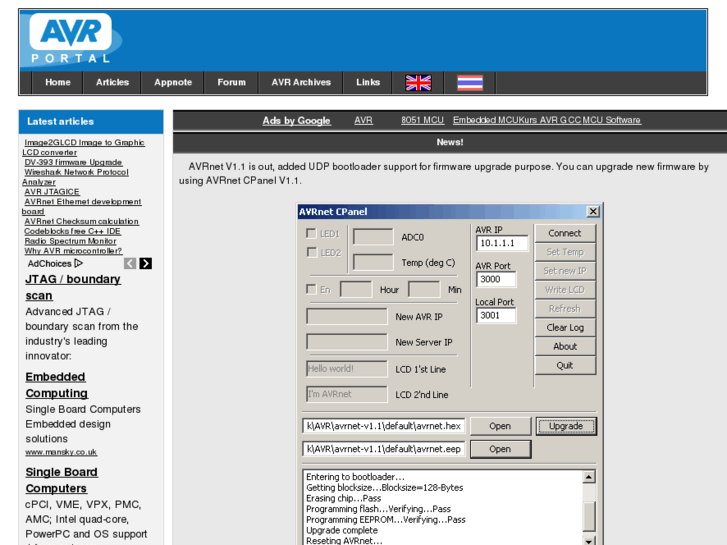Toggle the En checkbox
Viewport: 727px width, 545px height.
coord(311,289)
